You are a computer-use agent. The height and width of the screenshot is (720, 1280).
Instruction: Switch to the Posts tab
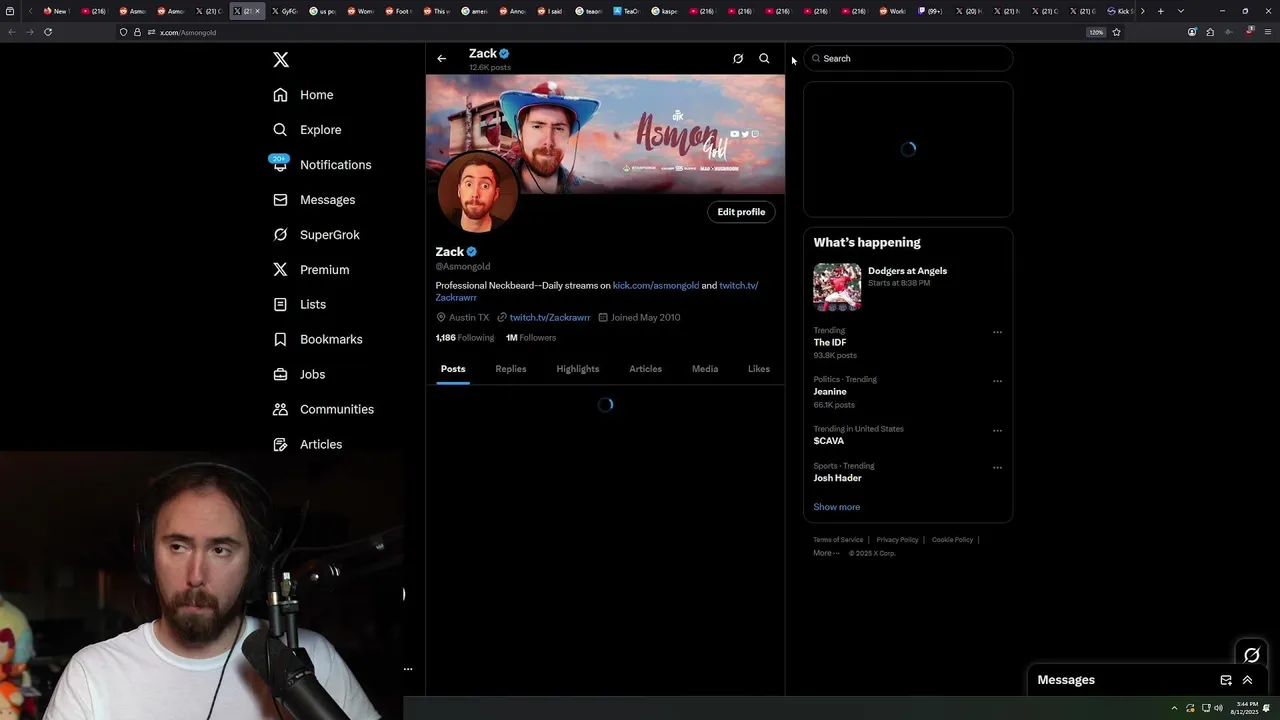point(453,369)
